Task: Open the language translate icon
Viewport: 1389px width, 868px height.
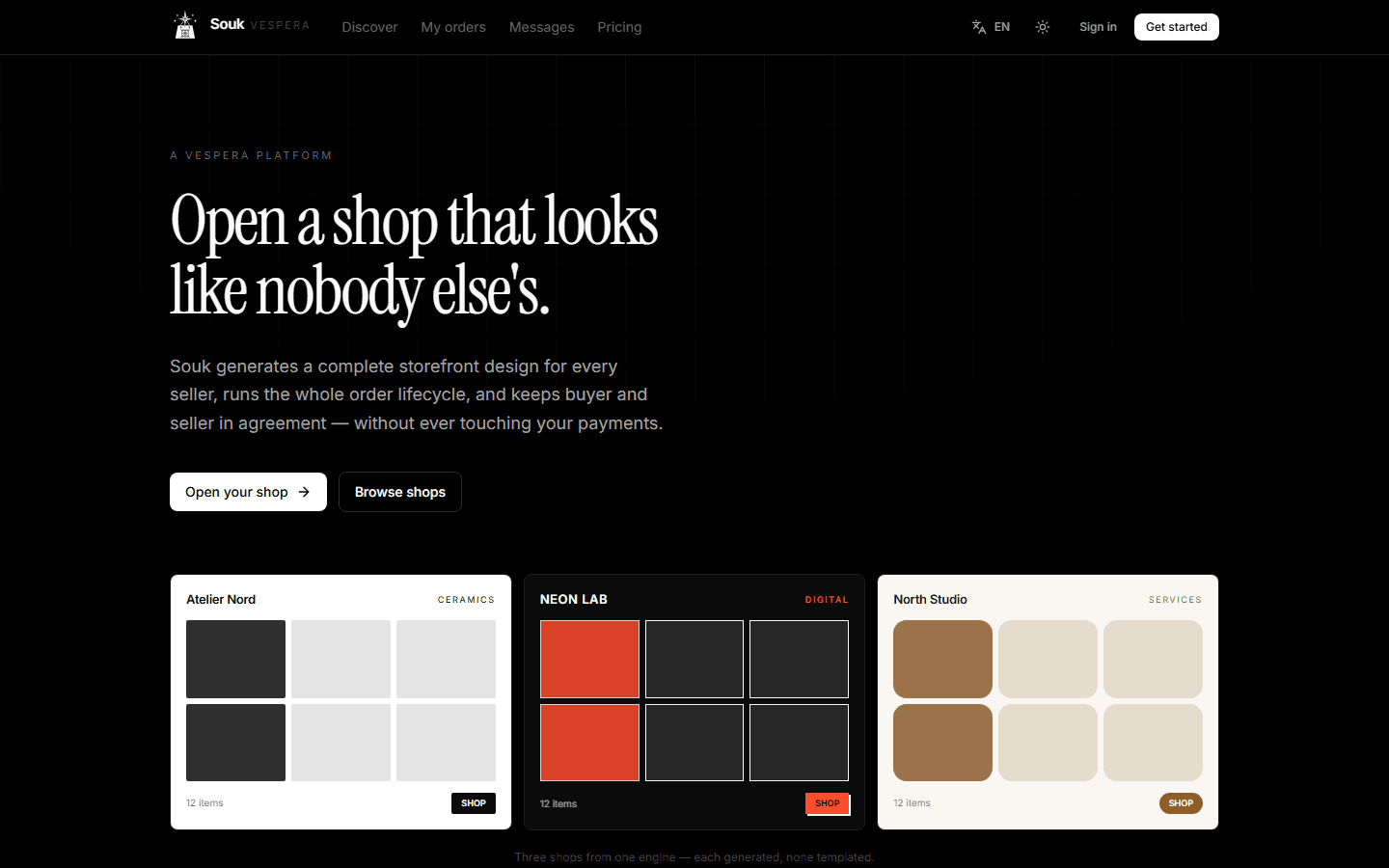Action: (x=979, y=27)
